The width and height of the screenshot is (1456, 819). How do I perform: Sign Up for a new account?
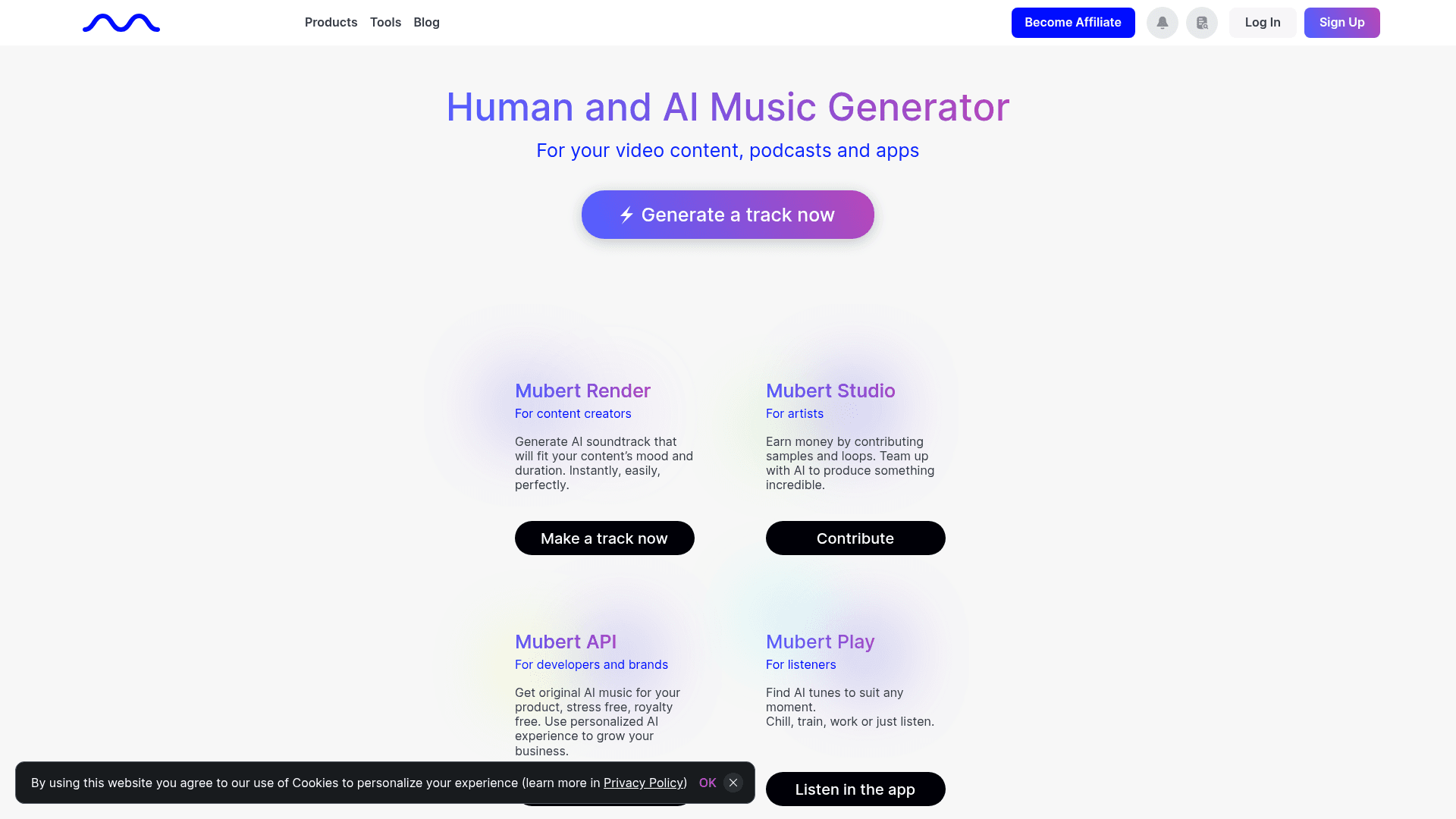pos(1341,22)
